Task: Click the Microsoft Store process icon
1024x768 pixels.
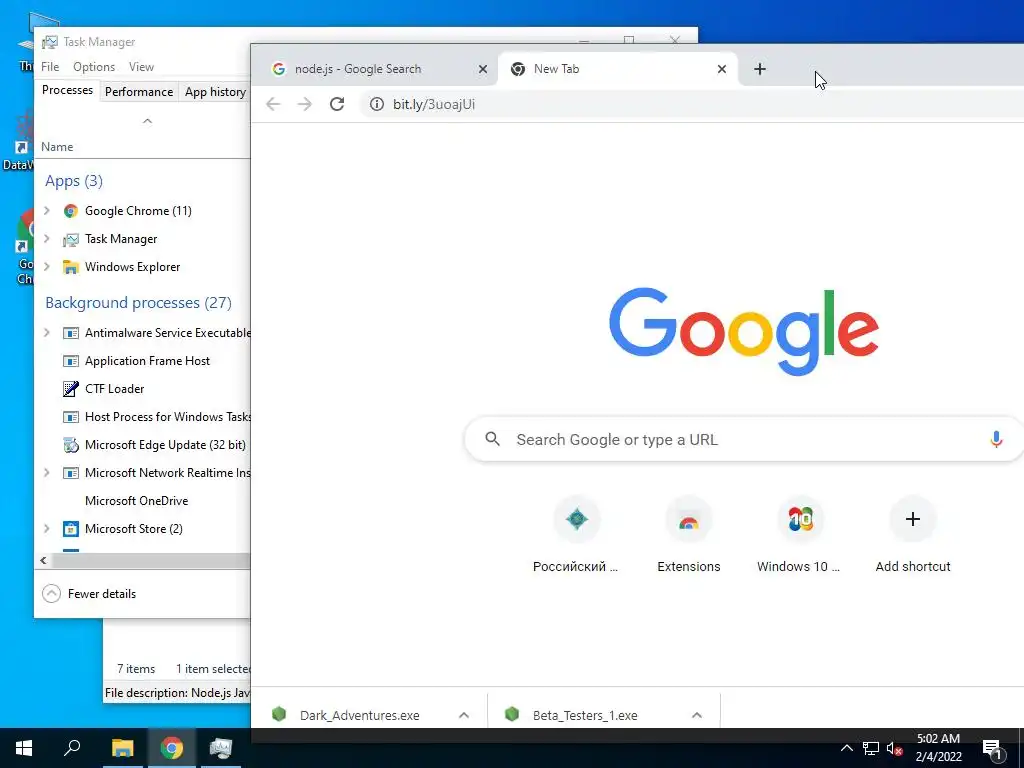Action: [71, 529]
